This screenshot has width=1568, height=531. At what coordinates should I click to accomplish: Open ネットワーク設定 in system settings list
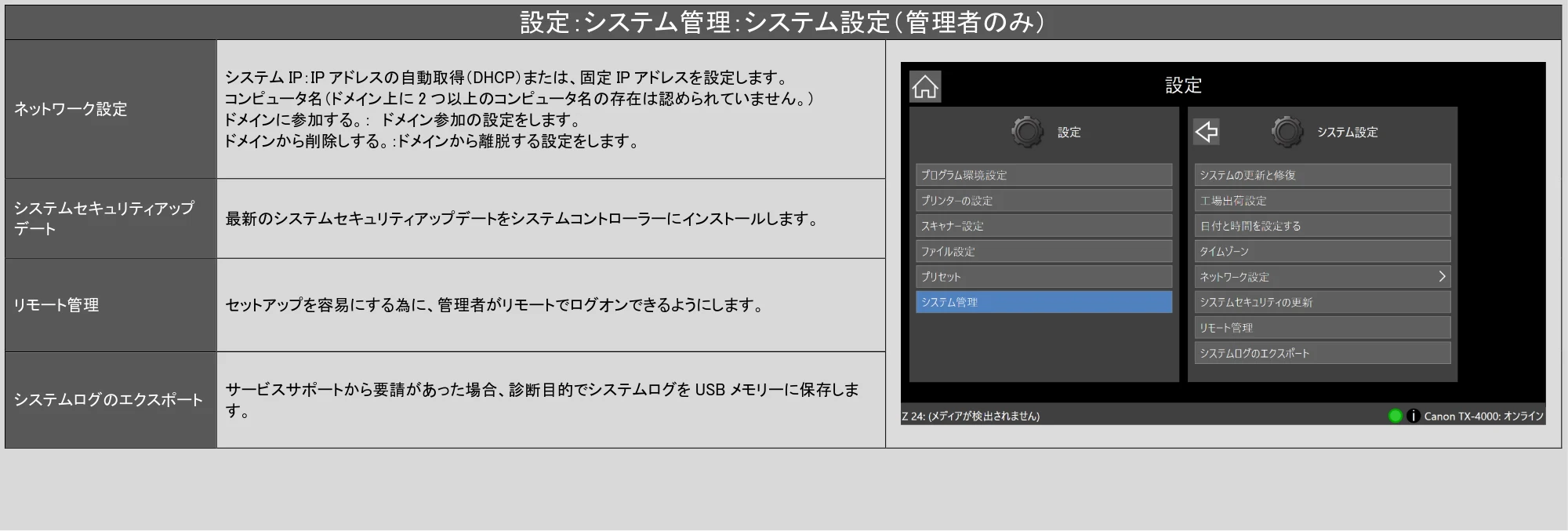1322,276
